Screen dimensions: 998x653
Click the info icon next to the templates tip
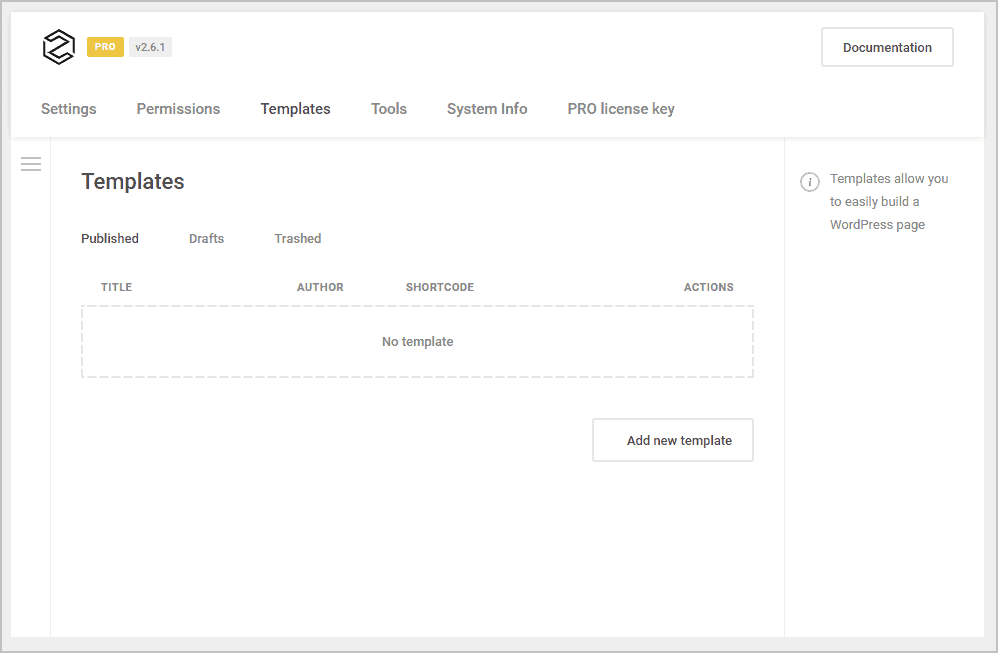[x=809, y=182]
